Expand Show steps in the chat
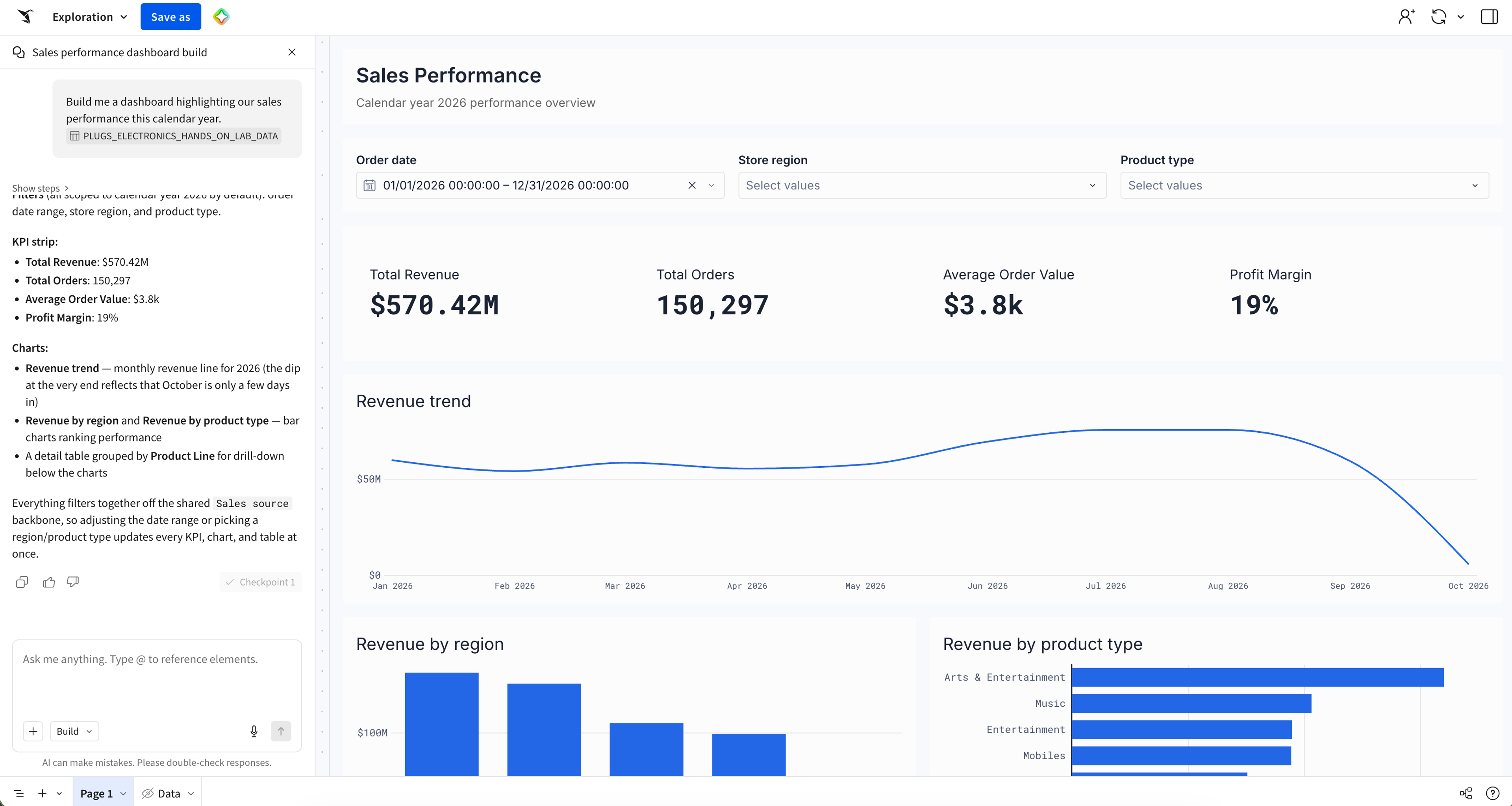Viewport: 1512px width, 806px height. [x=41, y=188]
